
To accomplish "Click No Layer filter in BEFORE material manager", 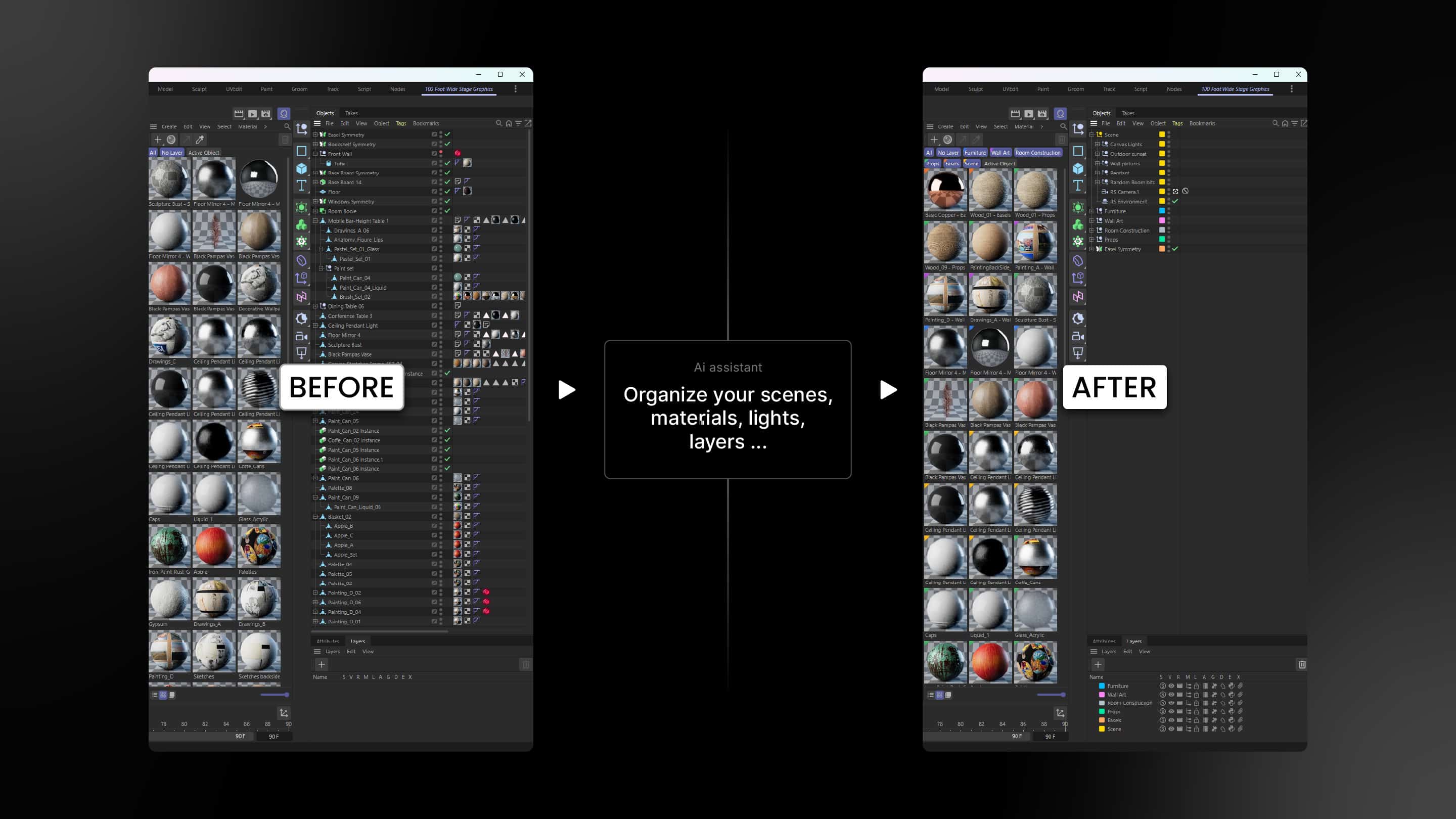I will [172, 153].
